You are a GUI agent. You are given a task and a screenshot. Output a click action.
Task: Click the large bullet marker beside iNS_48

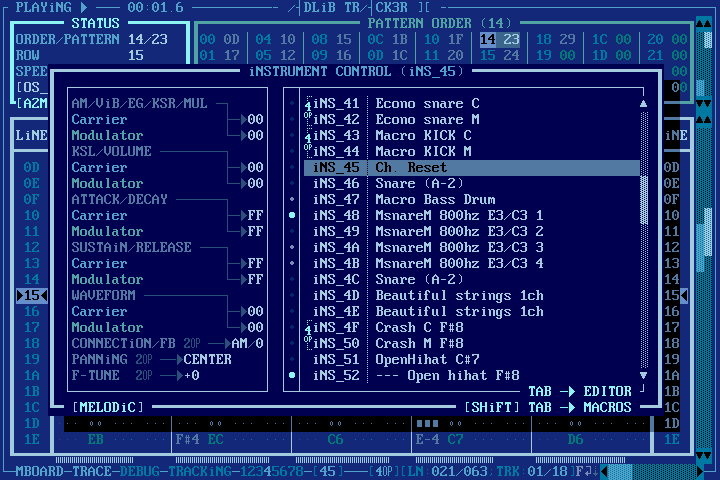[292, 215]
